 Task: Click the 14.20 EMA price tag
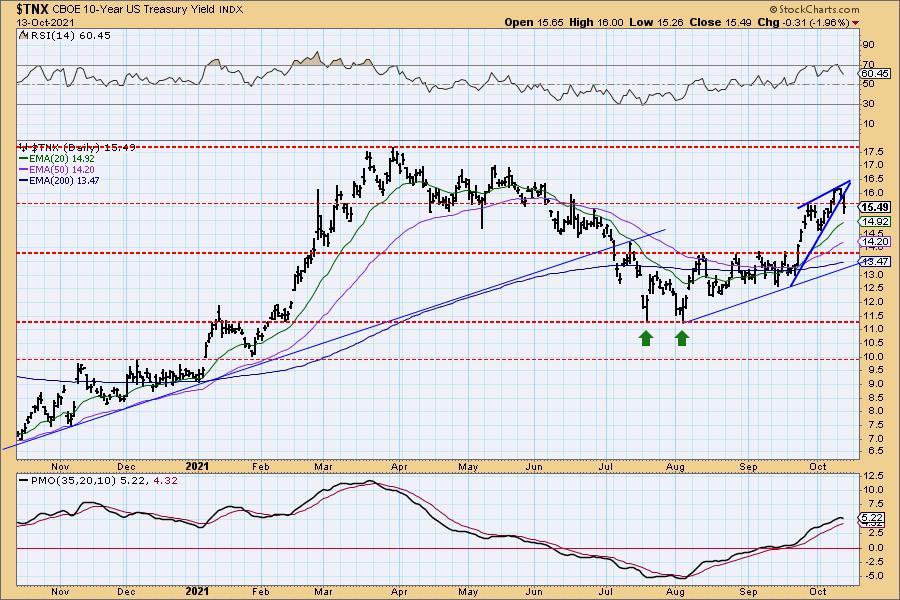pyautogui.click(x=876, y=242)
